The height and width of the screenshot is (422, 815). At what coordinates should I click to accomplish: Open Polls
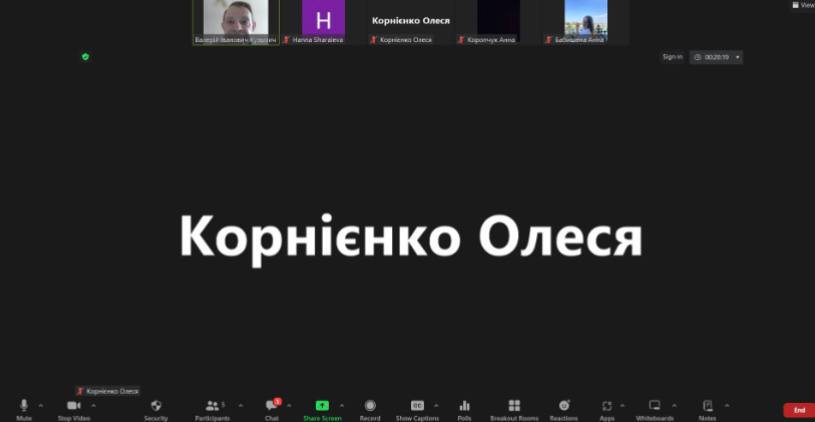465,410
